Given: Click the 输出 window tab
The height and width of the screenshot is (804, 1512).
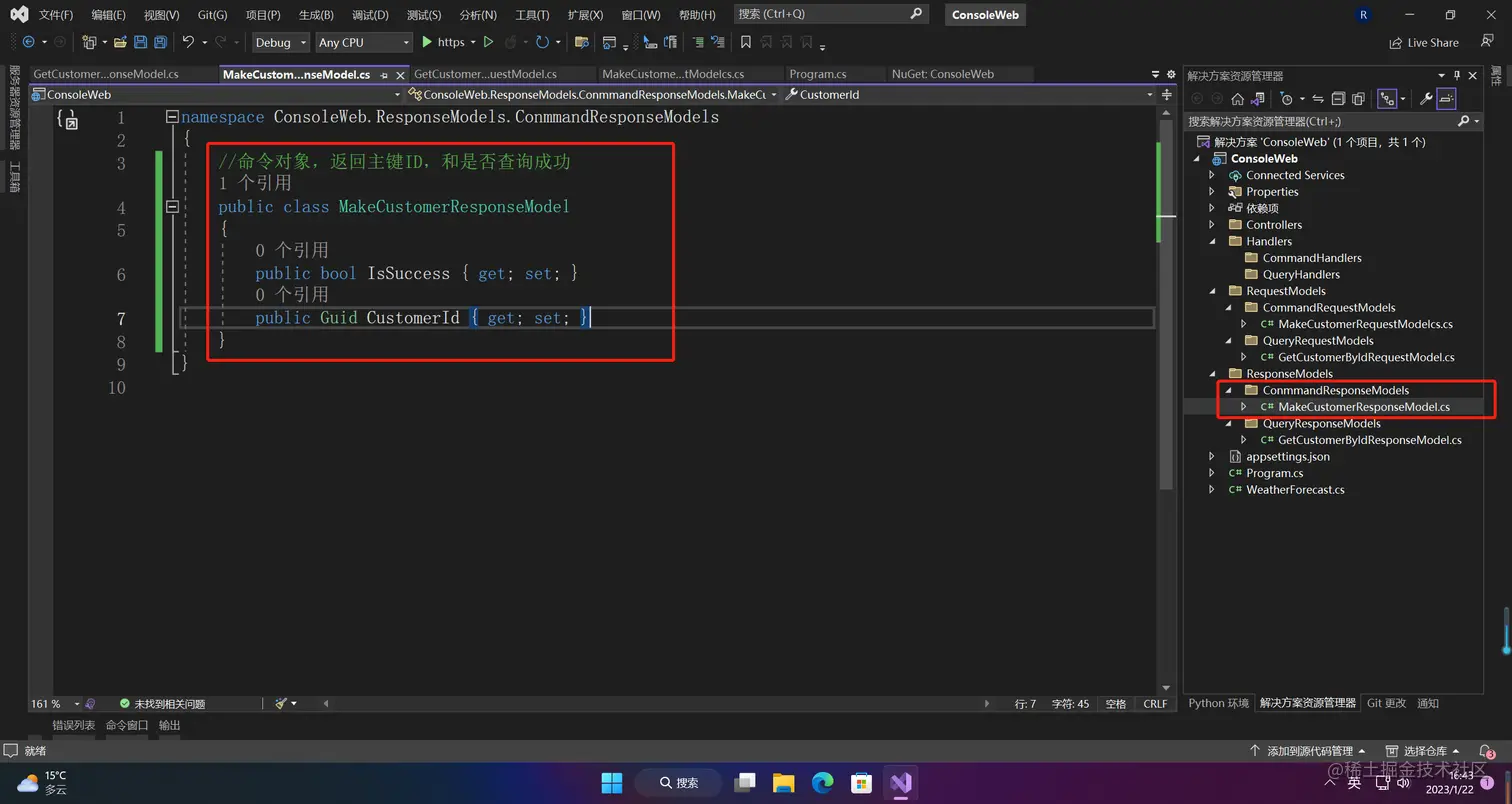Looking at the screenshot, I should click(170, 725).
